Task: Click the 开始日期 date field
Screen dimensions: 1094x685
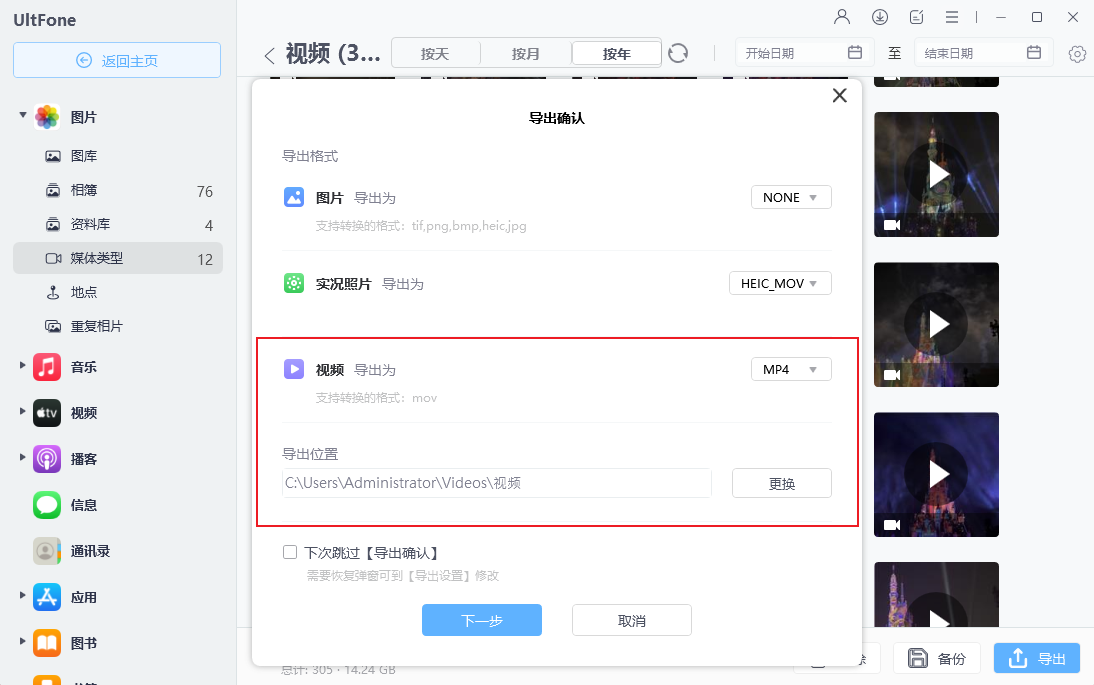Action: point(804,53)
